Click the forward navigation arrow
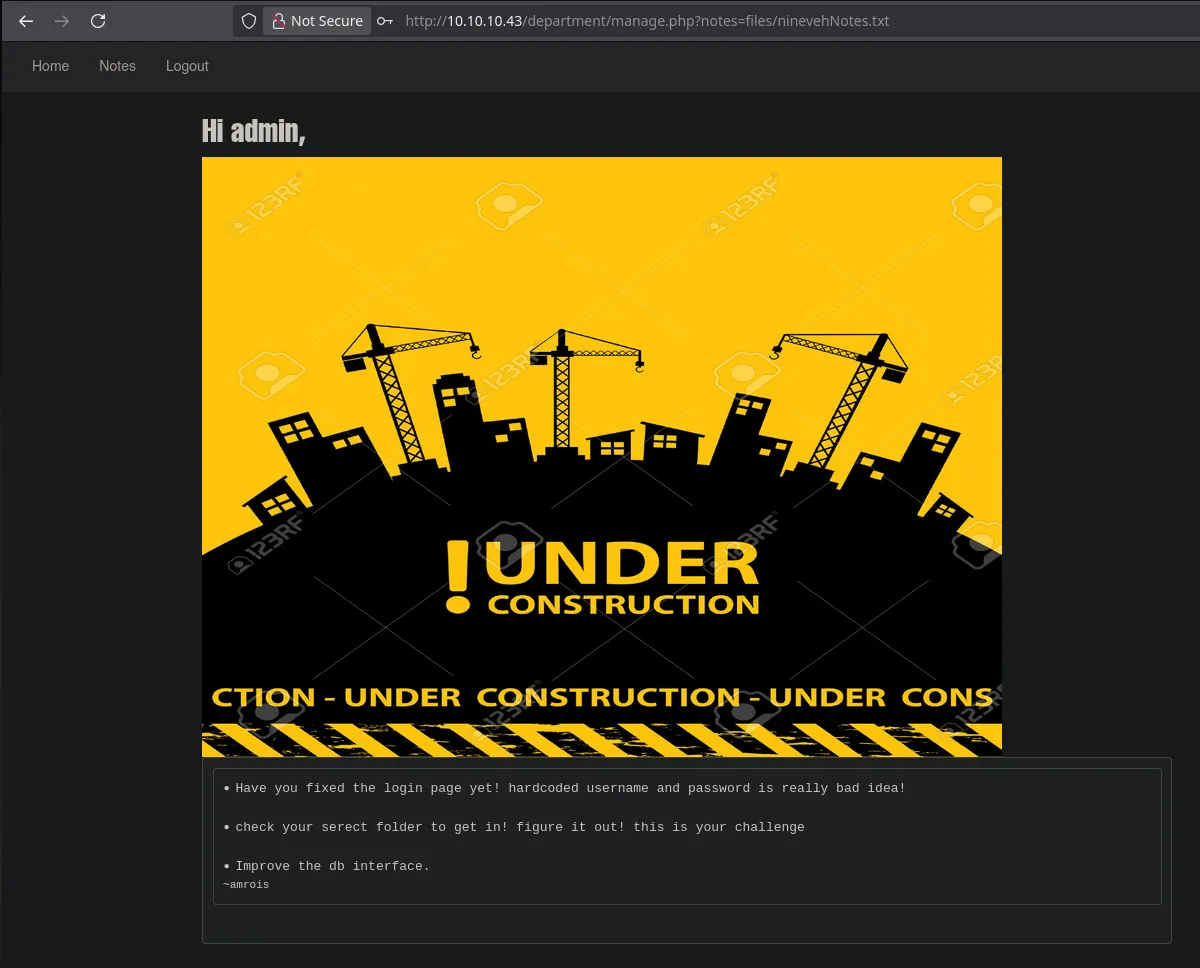The height and width of the screenshot is (968, 1200). click(x=62, y=21)
